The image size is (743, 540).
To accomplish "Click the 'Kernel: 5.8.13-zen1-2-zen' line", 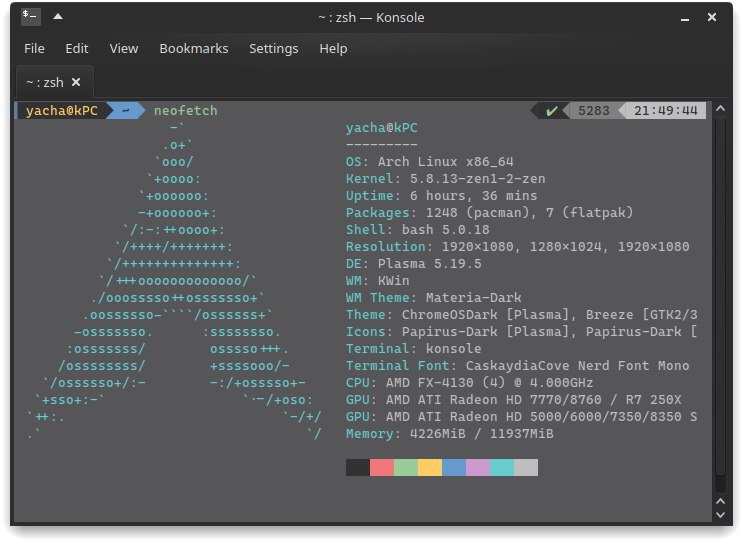I will [445, 179].
